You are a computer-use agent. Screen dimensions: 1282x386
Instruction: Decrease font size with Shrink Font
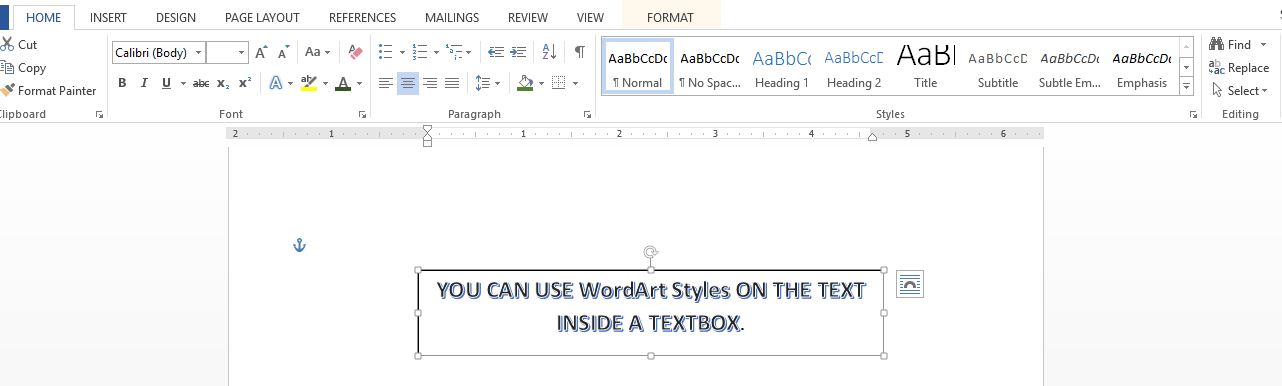(x=283, y=52)
